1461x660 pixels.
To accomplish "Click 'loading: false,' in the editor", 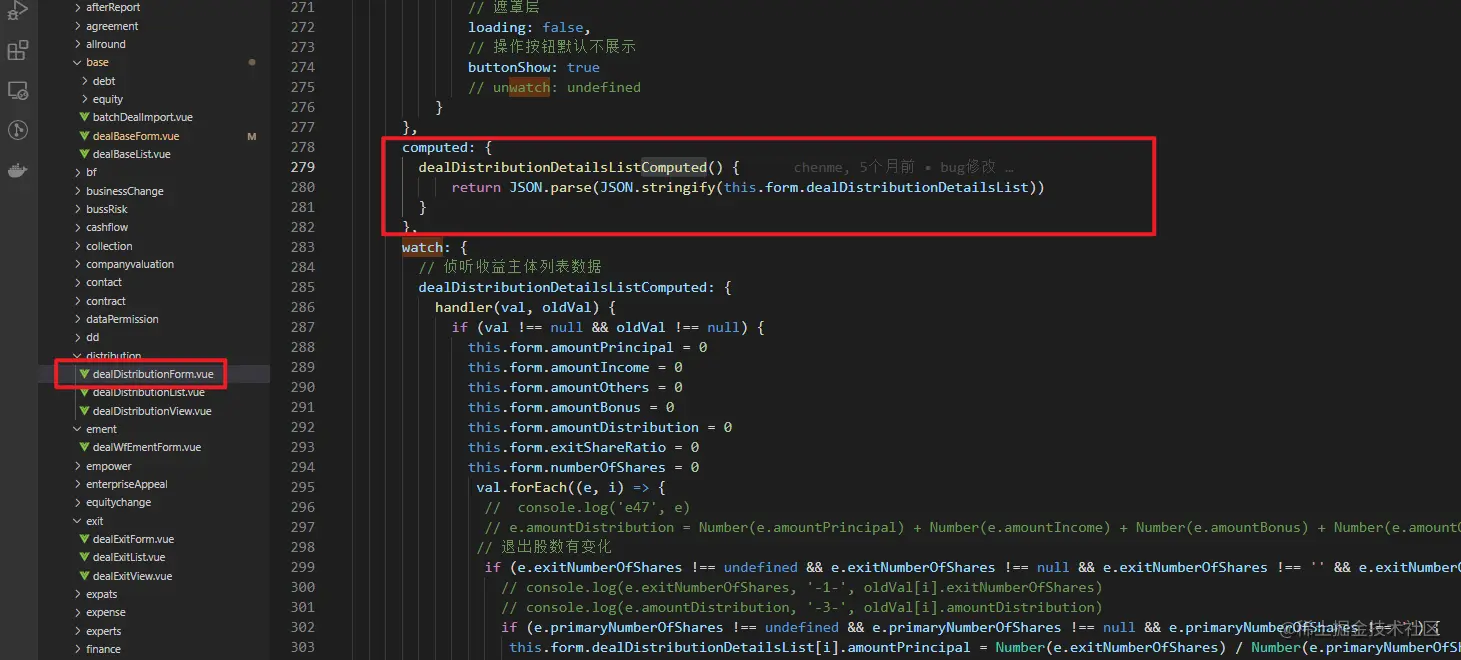I will coord(530,27).
